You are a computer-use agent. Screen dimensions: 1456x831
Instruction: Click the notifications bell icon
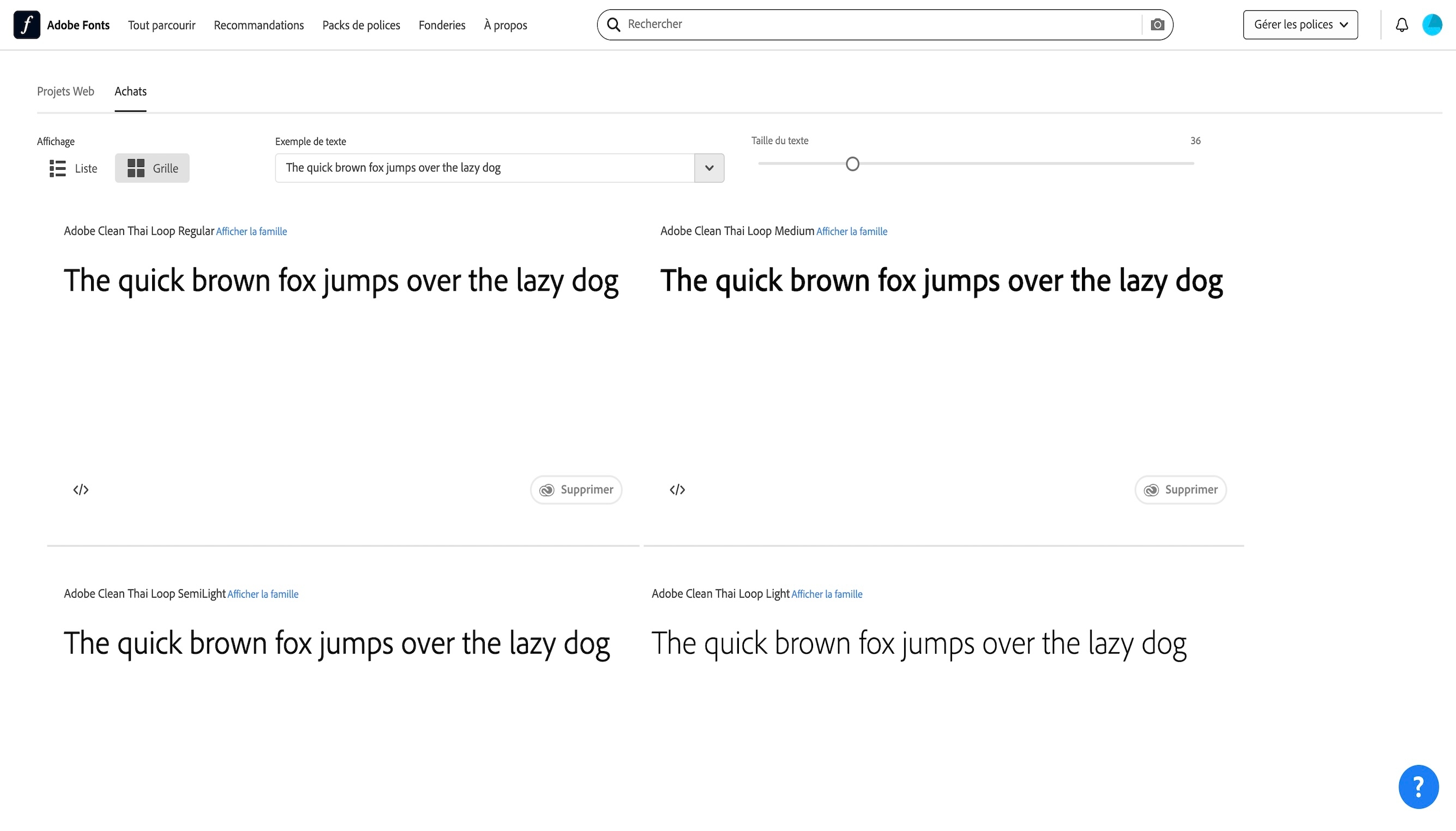click(x=1402, y=25)
